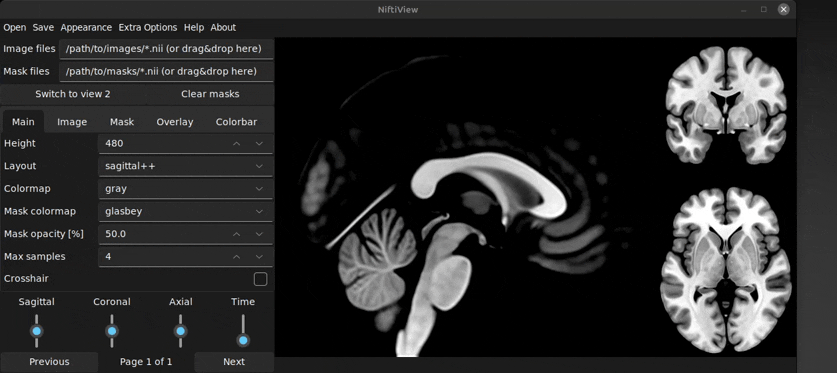Image resolution: width=837 pixels, height=373 pixels.
Task: Click the Time slider handle
Action: click(x=243, y=340)
